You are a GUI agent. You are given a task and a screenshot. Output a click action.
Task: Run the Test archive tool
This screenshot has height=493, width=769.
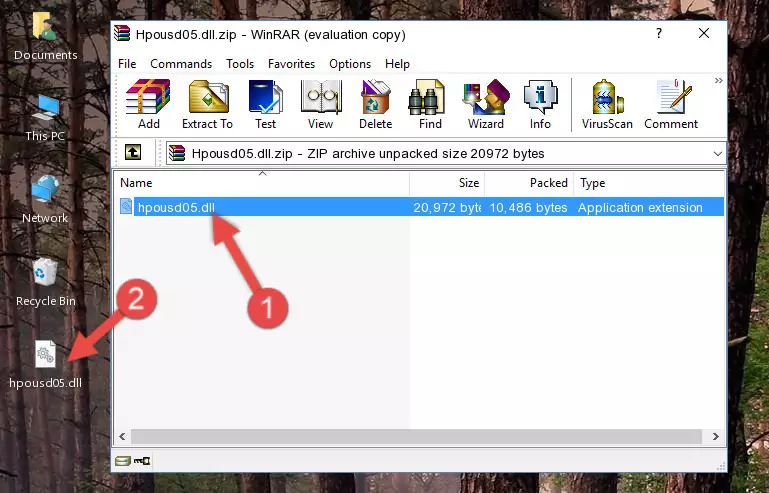click(x=265, y=104)
